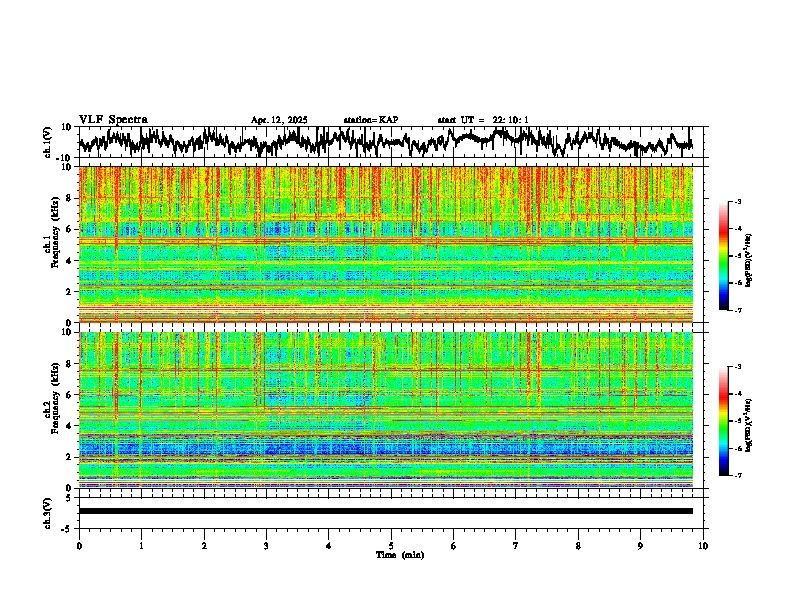Image resolution: width=792 pixels, height=612 pixels.
Task: Click time axis tick label "4"
Action: pos(329,546)
